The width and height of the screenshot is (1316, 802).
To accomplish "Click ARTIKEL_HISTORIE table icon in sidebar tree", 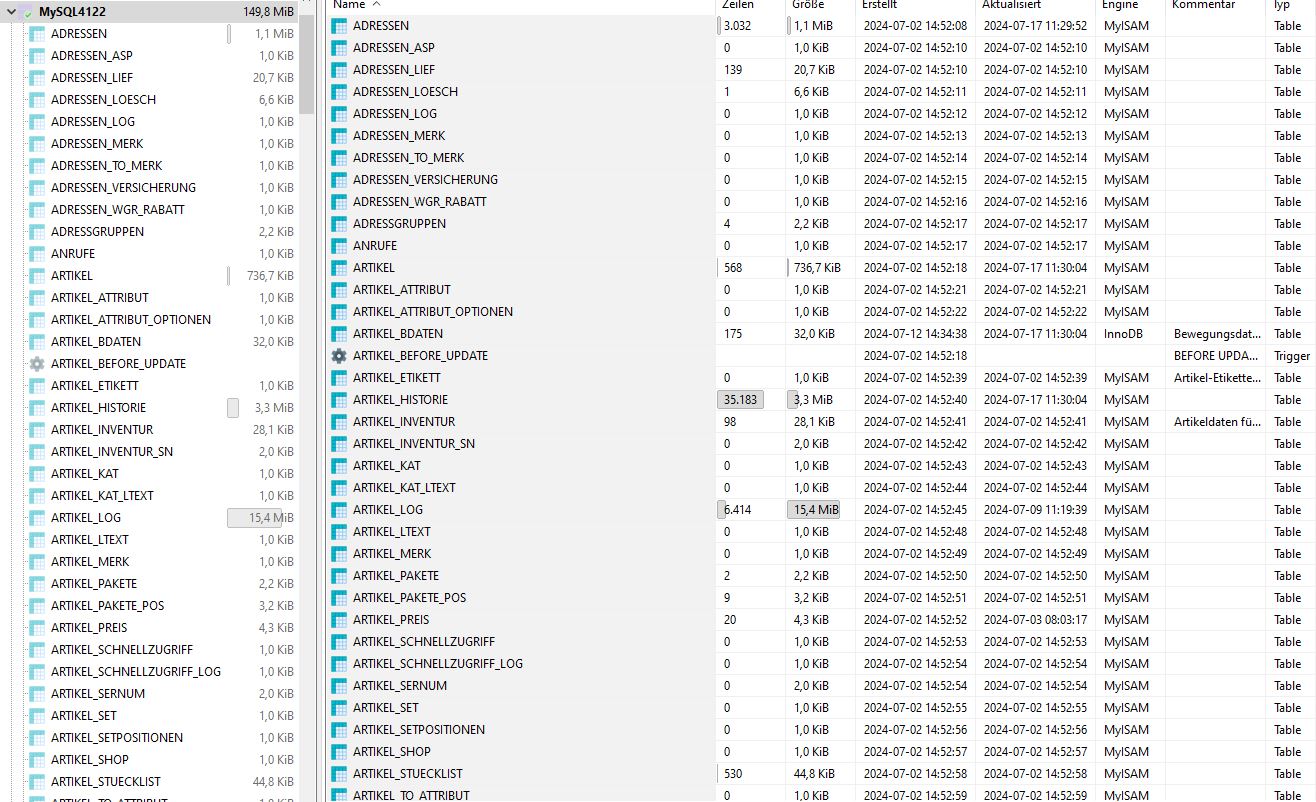I will pos(37,408).
